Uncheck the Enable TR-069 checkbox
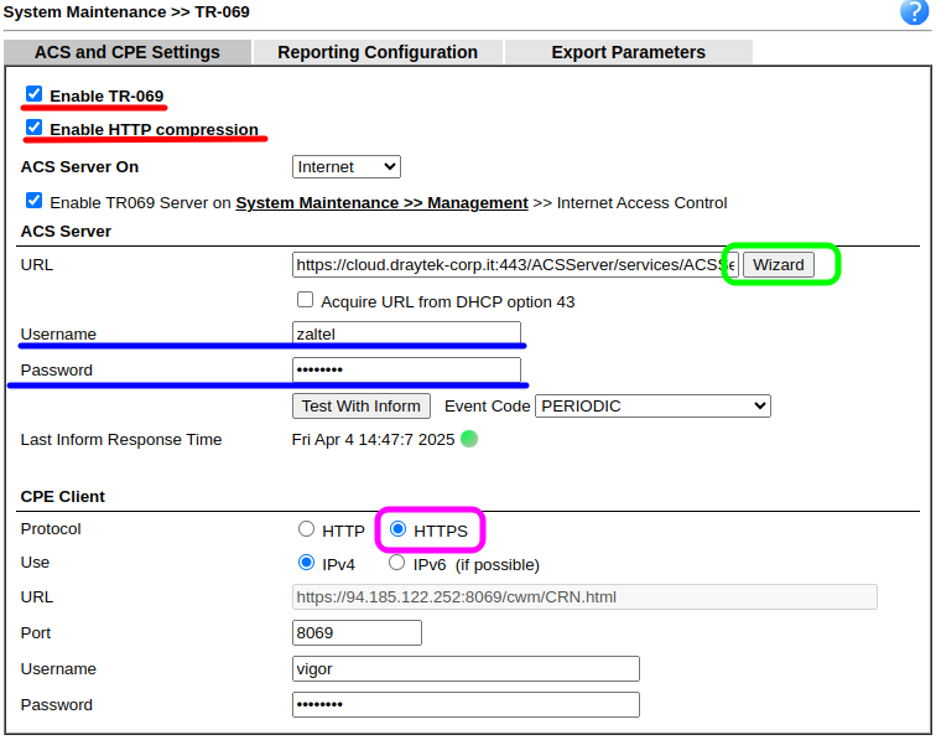This screenshot has width=936, height=740. (34, 94)
